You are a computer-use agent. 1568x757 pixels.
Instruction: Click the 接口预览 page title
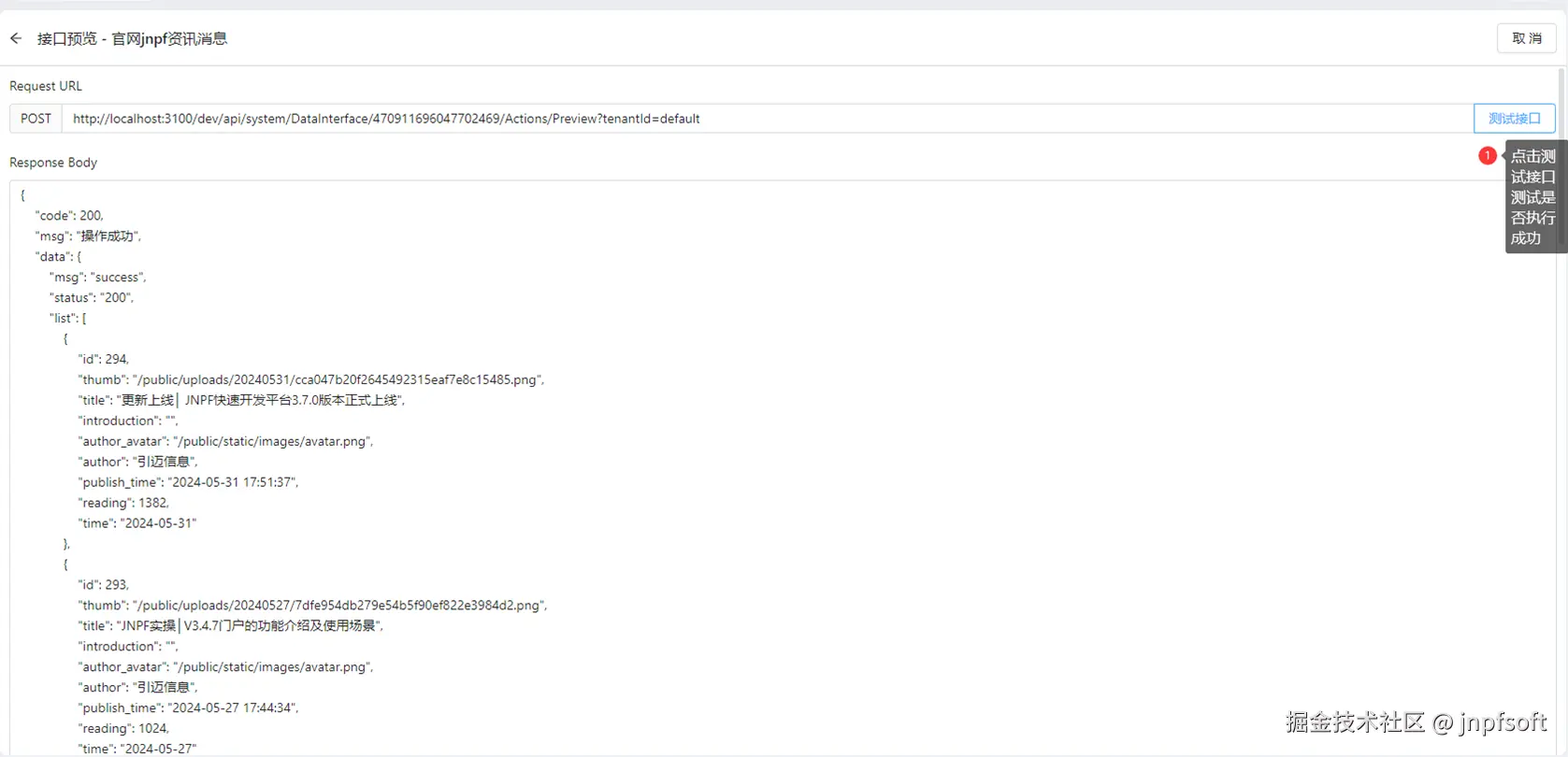pos(132,38)
